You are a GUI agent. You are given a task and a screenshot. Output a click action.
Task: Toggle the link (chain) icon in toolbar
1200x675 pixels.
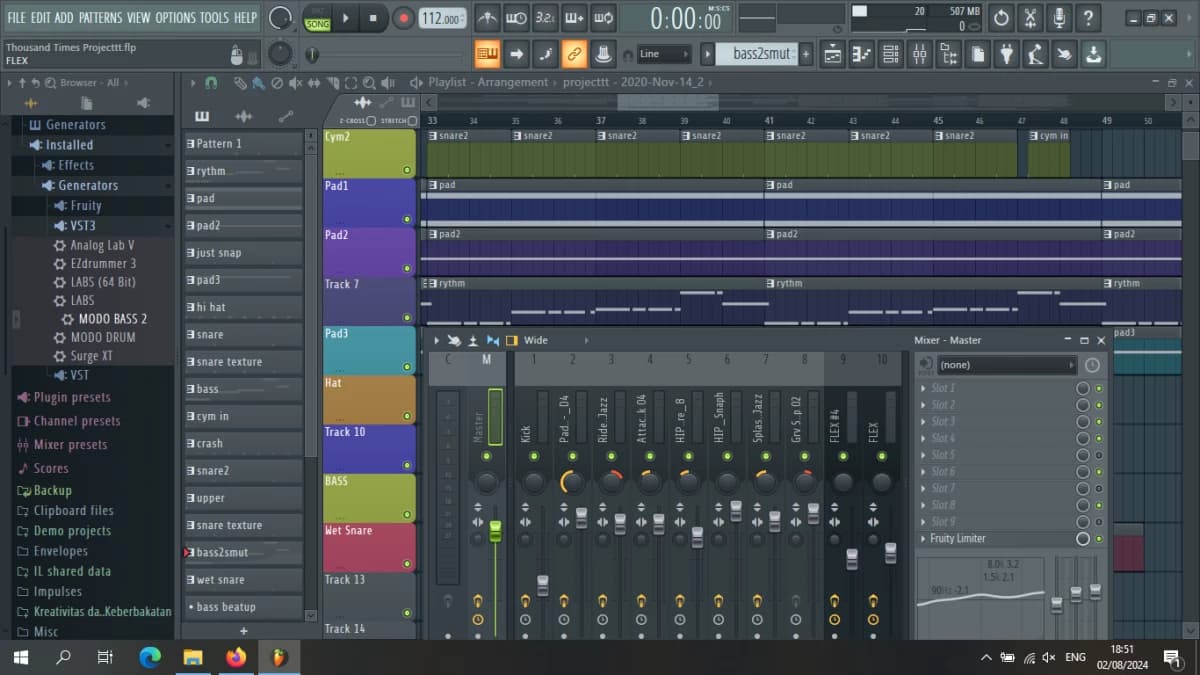coord(574,54)
